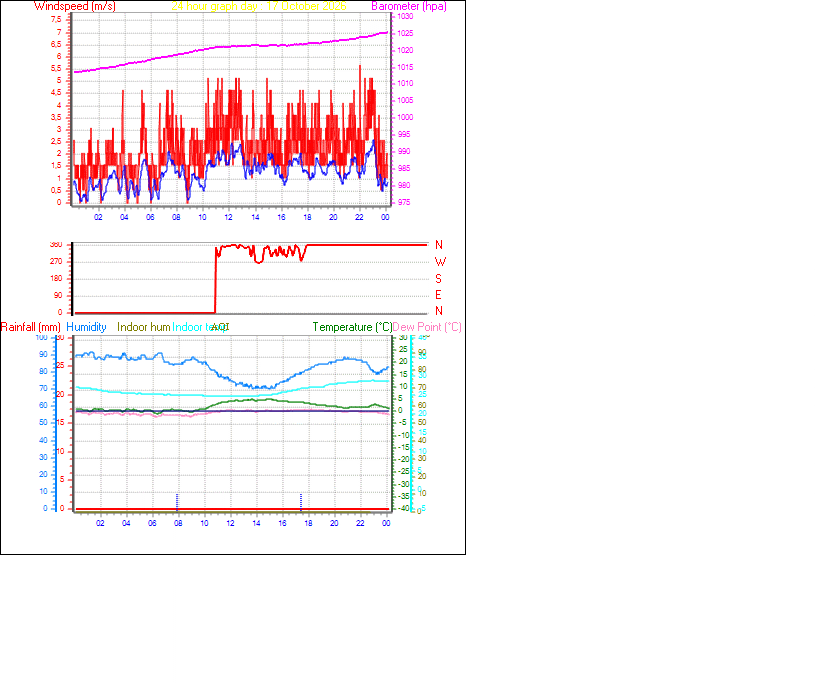The image size is (816, 683).
Task: Click the "Barometer (hpa)" axis title
Action: tap(409, 6)
